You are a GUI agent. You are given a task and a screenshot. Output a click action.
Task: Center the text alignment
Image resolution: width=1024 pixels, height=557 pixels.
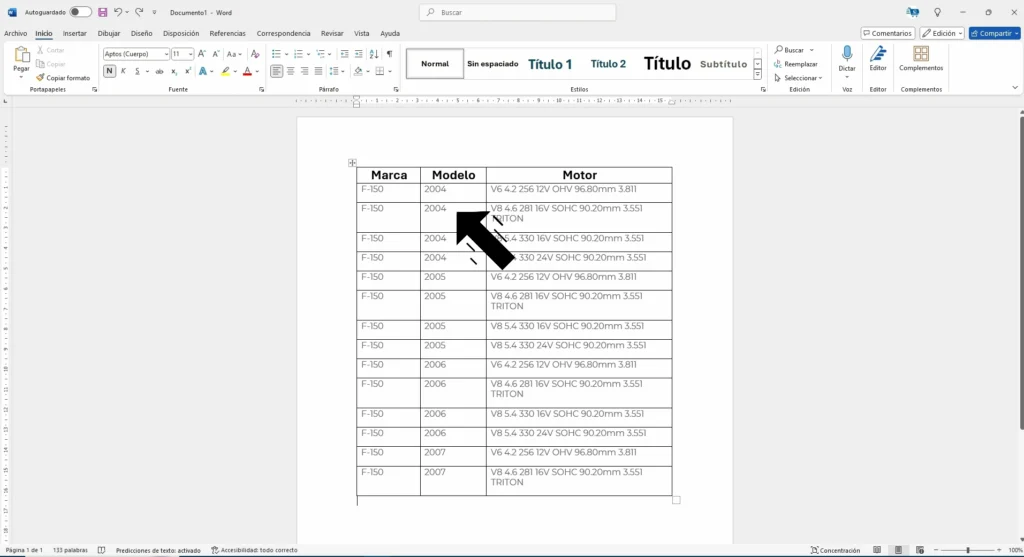(291, 71)
